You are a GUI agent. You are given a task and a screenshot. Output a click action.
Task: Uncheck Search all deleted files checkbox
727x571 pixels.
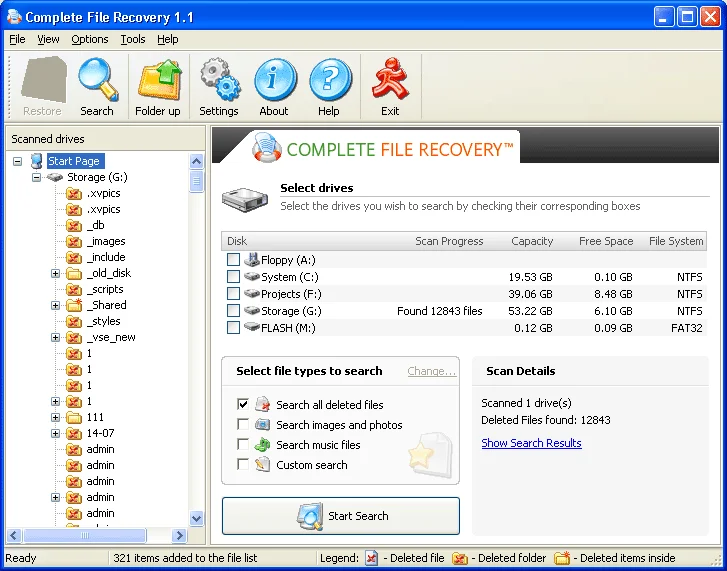pos(243,404)
